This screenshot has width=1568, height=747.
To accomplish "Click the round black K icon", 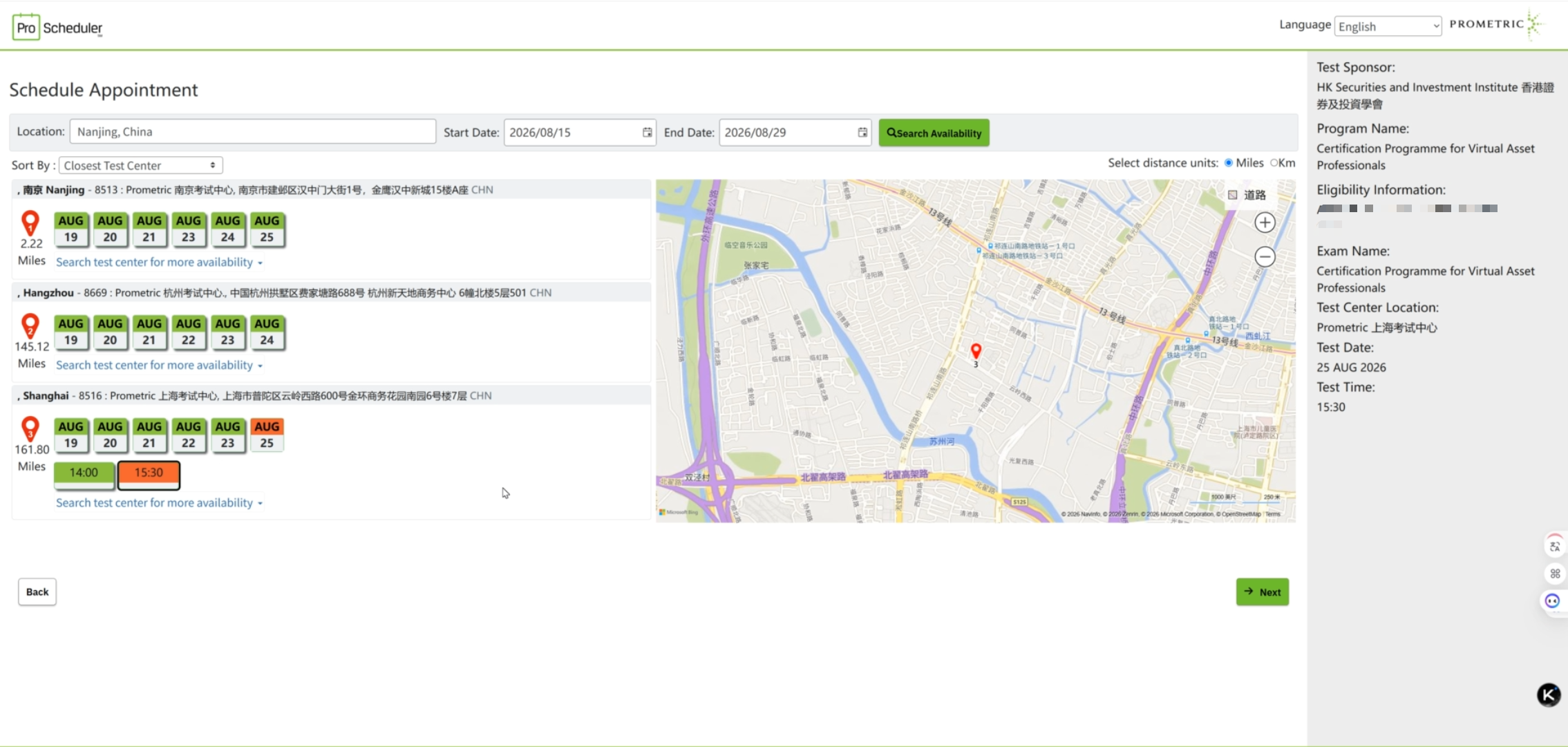I will point(1549,694).
